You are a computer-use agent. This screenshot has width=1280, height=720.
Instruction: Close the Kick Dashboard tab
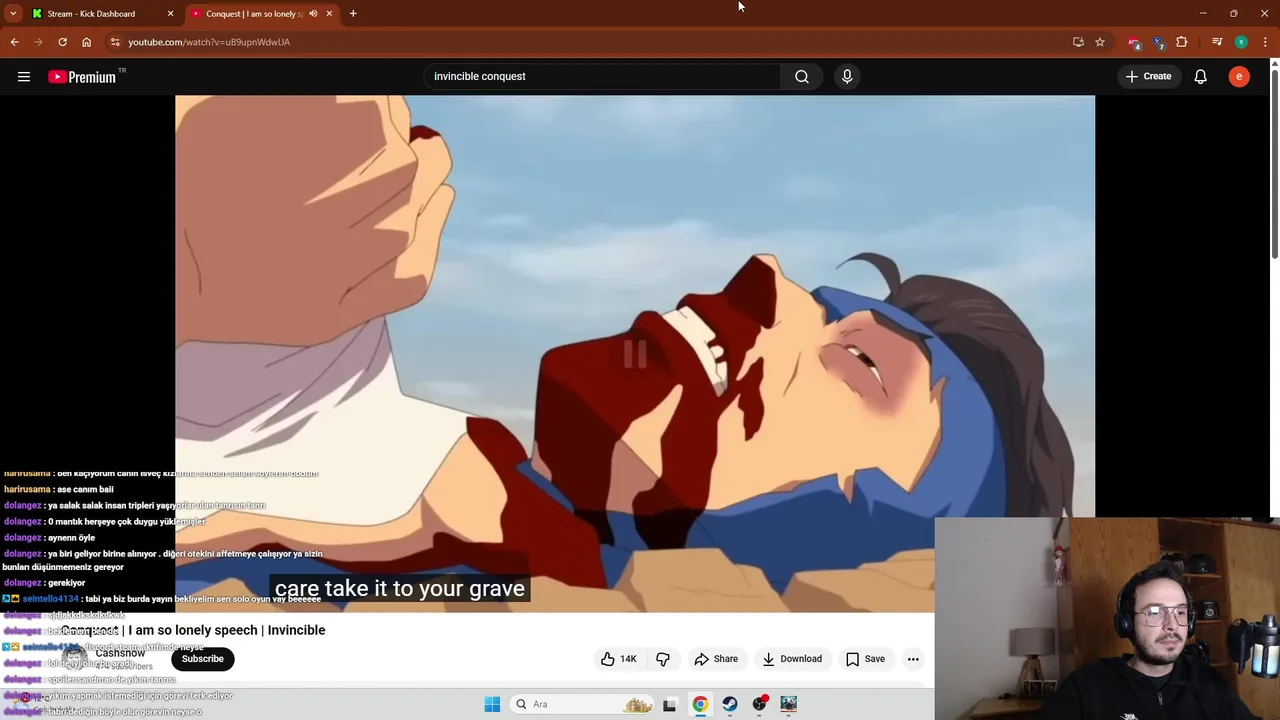(x=170, y=14)
